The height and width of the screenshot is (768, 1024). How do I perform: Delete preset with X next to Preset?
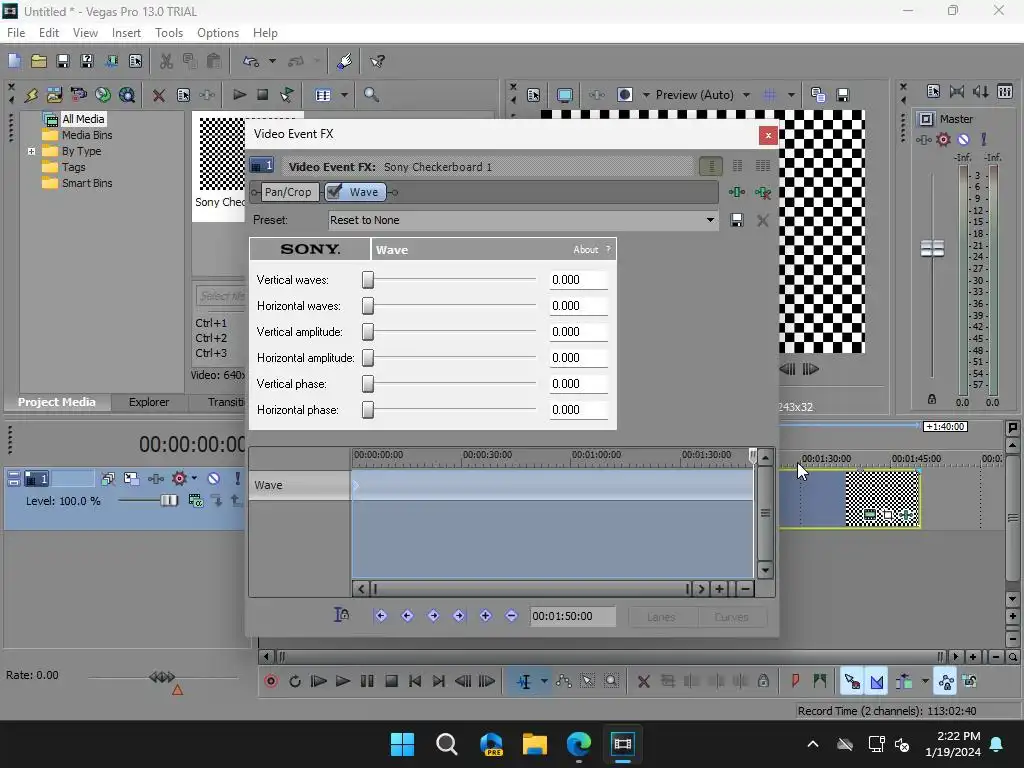762,220
